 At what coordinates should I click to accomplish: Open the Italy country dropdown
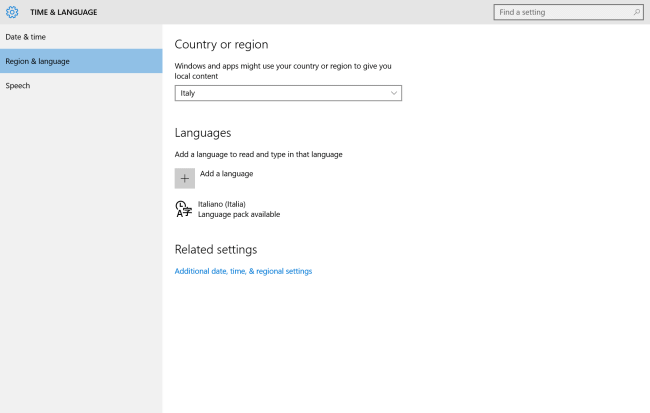pyautogui.click(x=287, y=93)
